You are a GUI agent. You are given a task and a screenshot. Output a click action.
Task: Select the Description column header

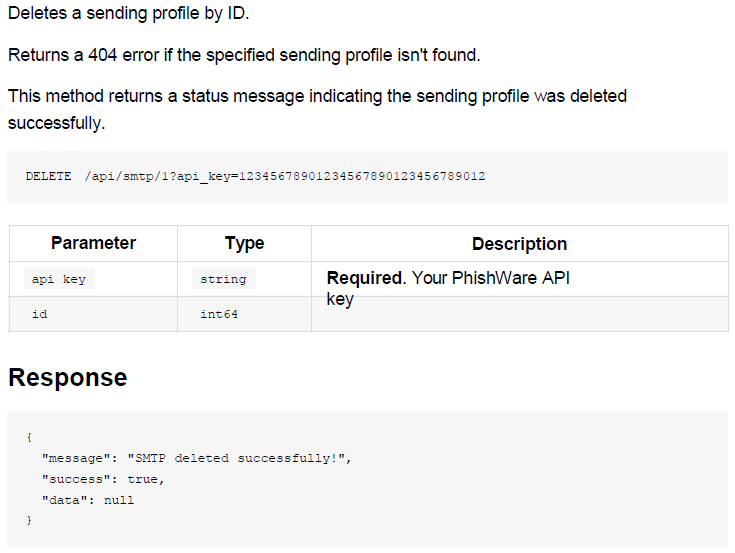519,244
